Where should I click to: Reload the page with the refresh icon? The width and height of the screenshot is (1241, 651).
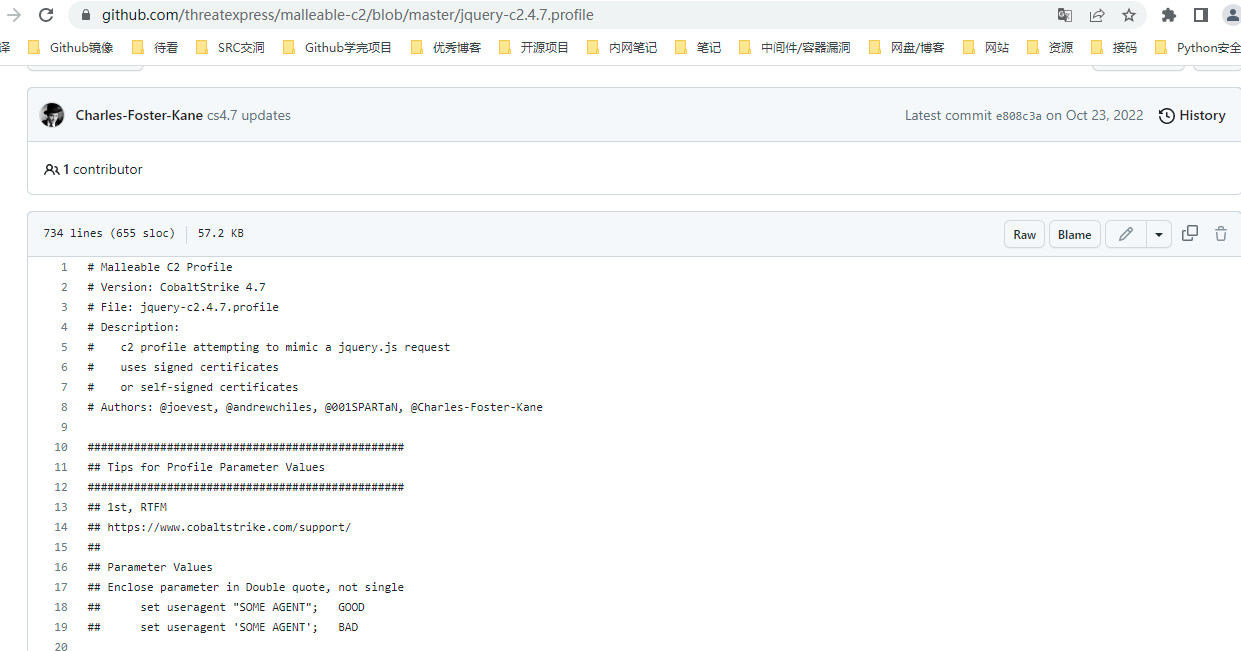46,15
